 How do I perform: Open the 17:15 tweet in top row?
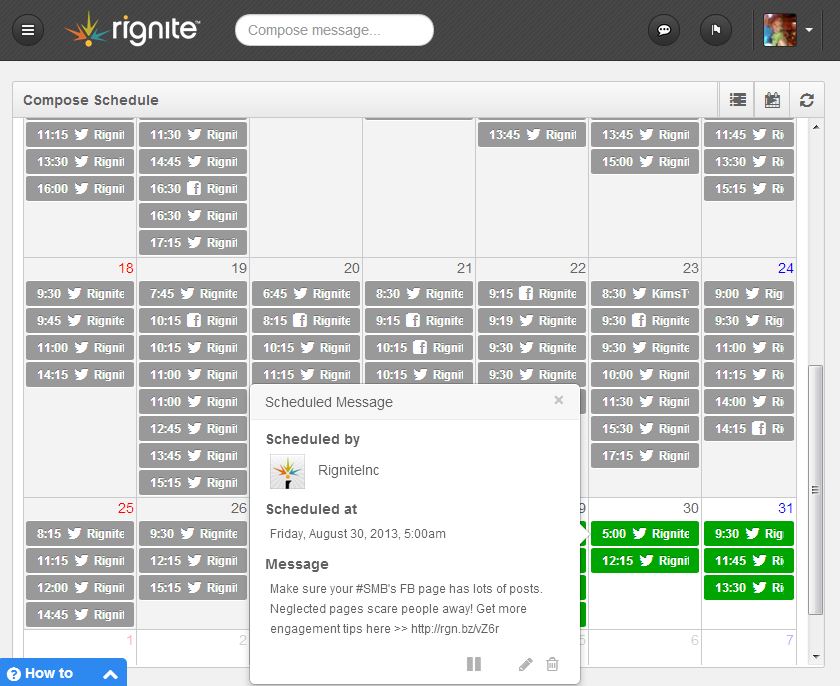point(193,243)
